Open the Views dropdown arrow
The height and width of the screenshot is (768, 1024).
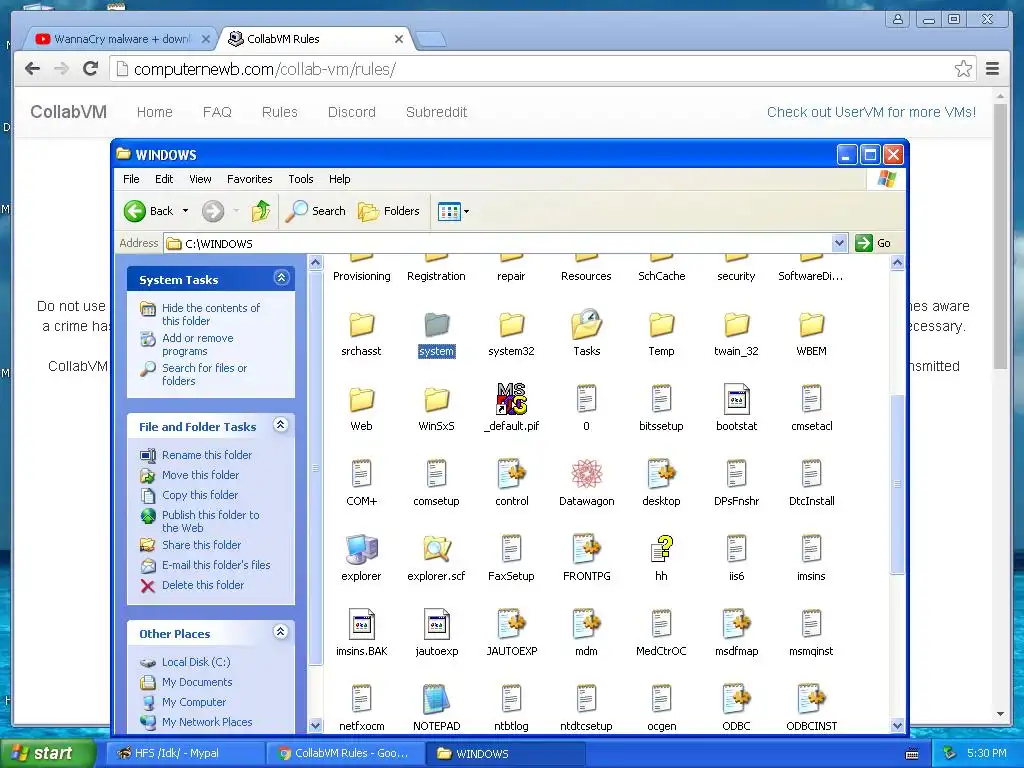466,212
